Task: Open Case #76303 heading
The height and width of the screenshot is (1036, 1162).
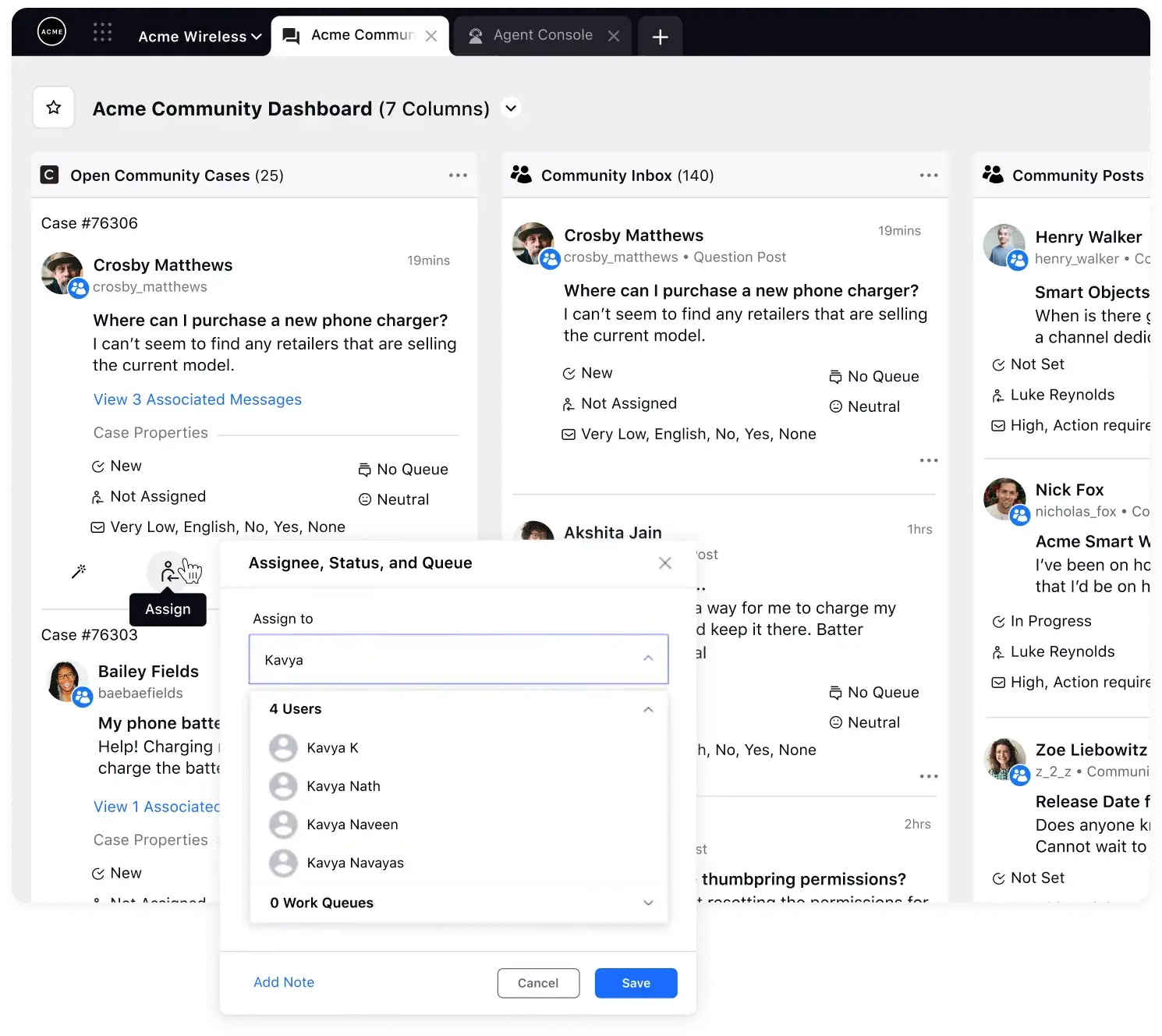Action: 90,635
